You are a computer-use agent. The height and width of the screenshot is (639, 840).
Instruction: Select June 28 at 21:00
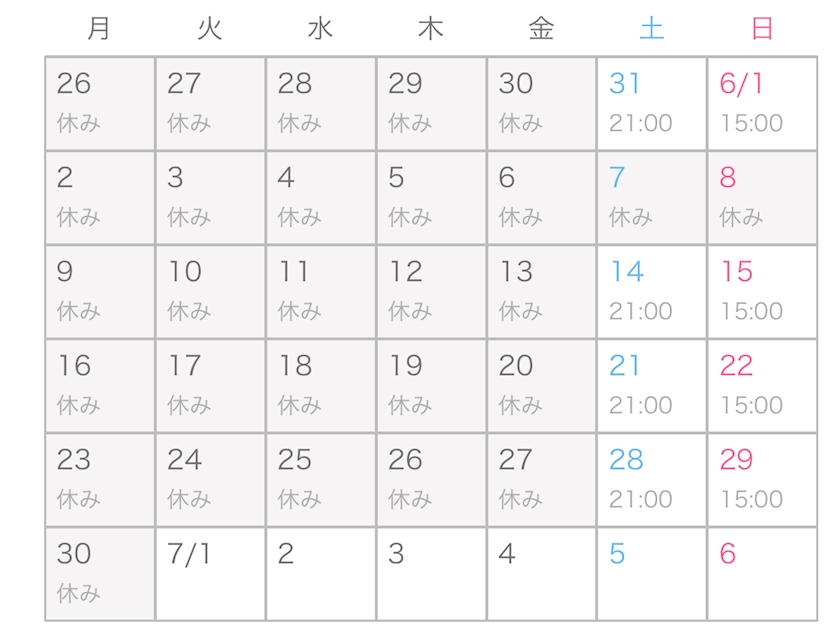pos(651,480)
